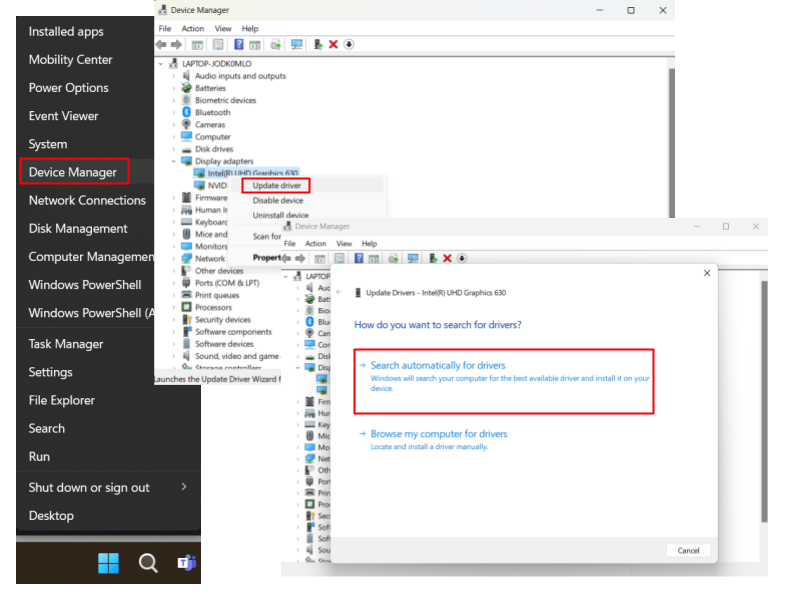
Task: Click the lower Device Manager vertical scrollbar
Action: click(764, 401)
